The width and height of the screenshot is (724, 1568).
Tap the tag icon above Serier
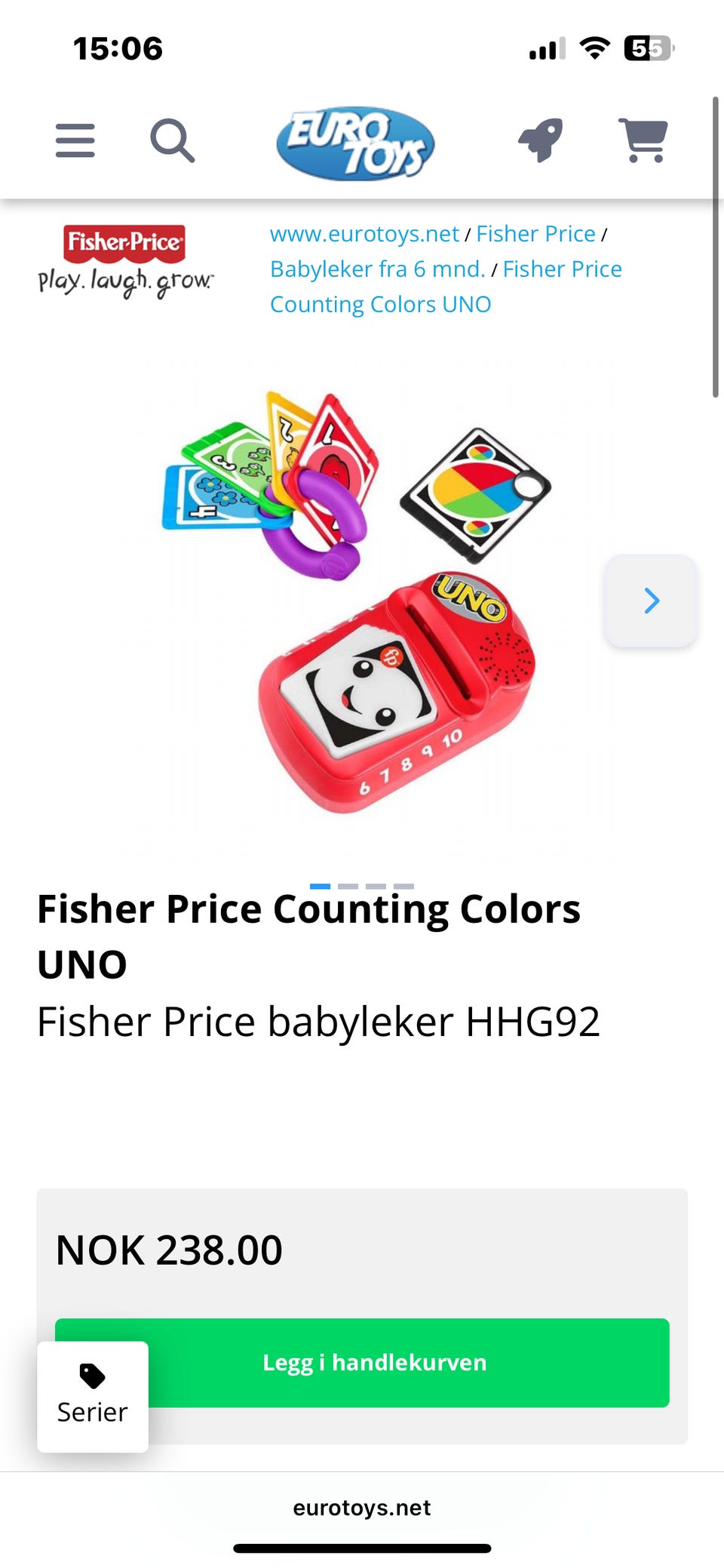(x=92, y=1376)
